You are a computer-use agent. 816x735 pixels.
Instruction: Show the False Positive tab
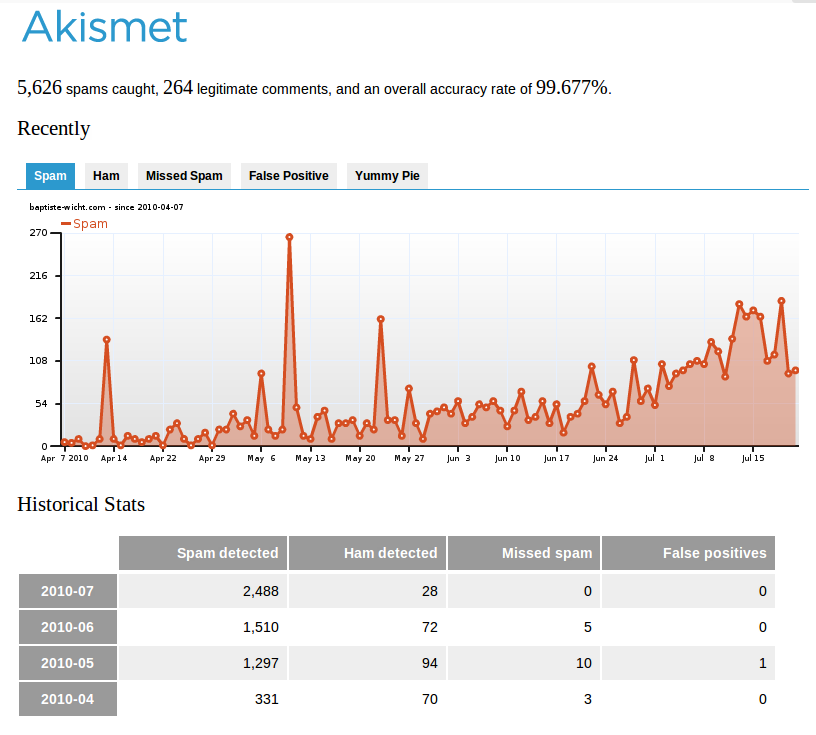pyautogui.click(x=289, y=176)
